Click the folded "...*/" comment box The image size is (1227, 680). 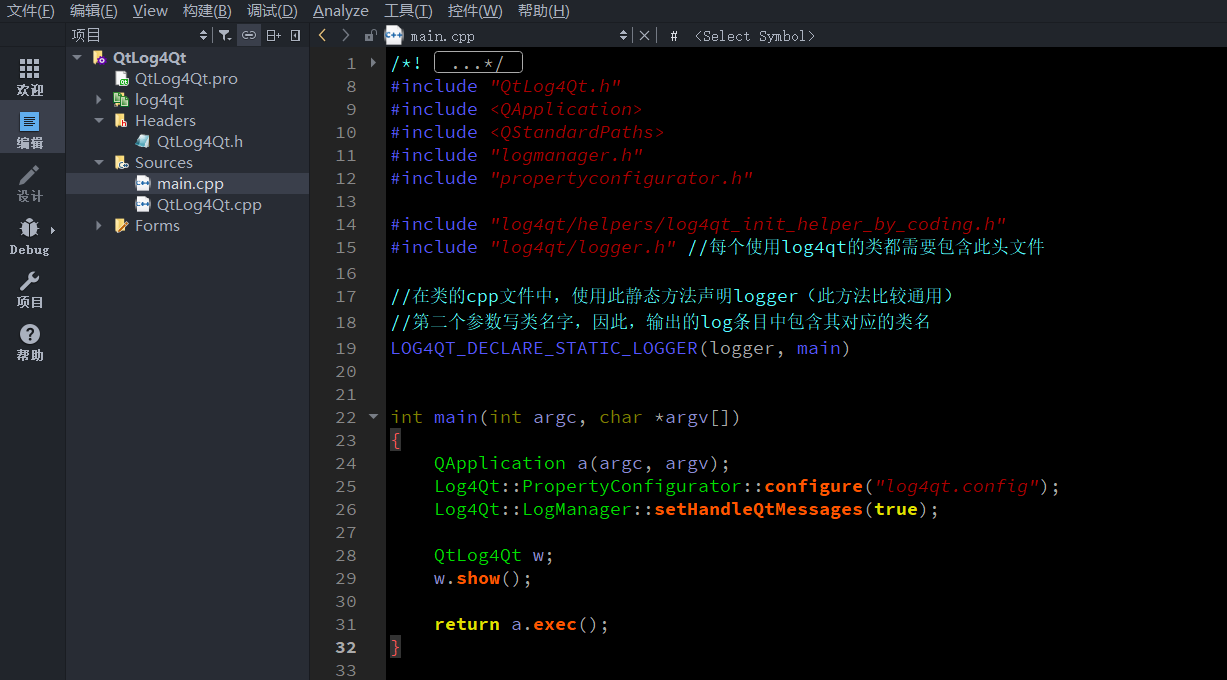[x=478, y=63]
